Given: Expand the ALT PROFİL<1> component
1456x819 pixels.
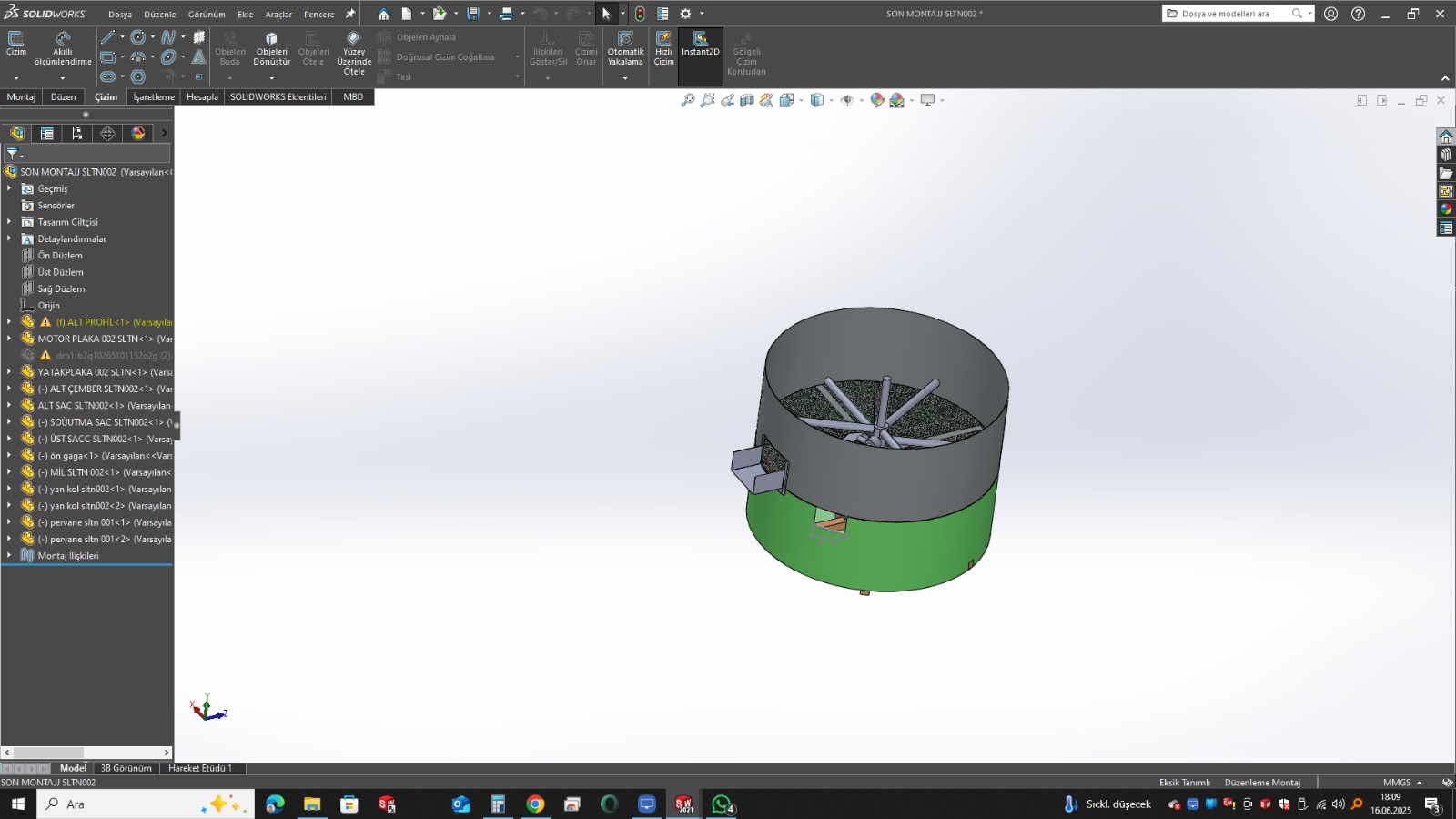Looking at the screenshot, I should (x=9, y=322).
